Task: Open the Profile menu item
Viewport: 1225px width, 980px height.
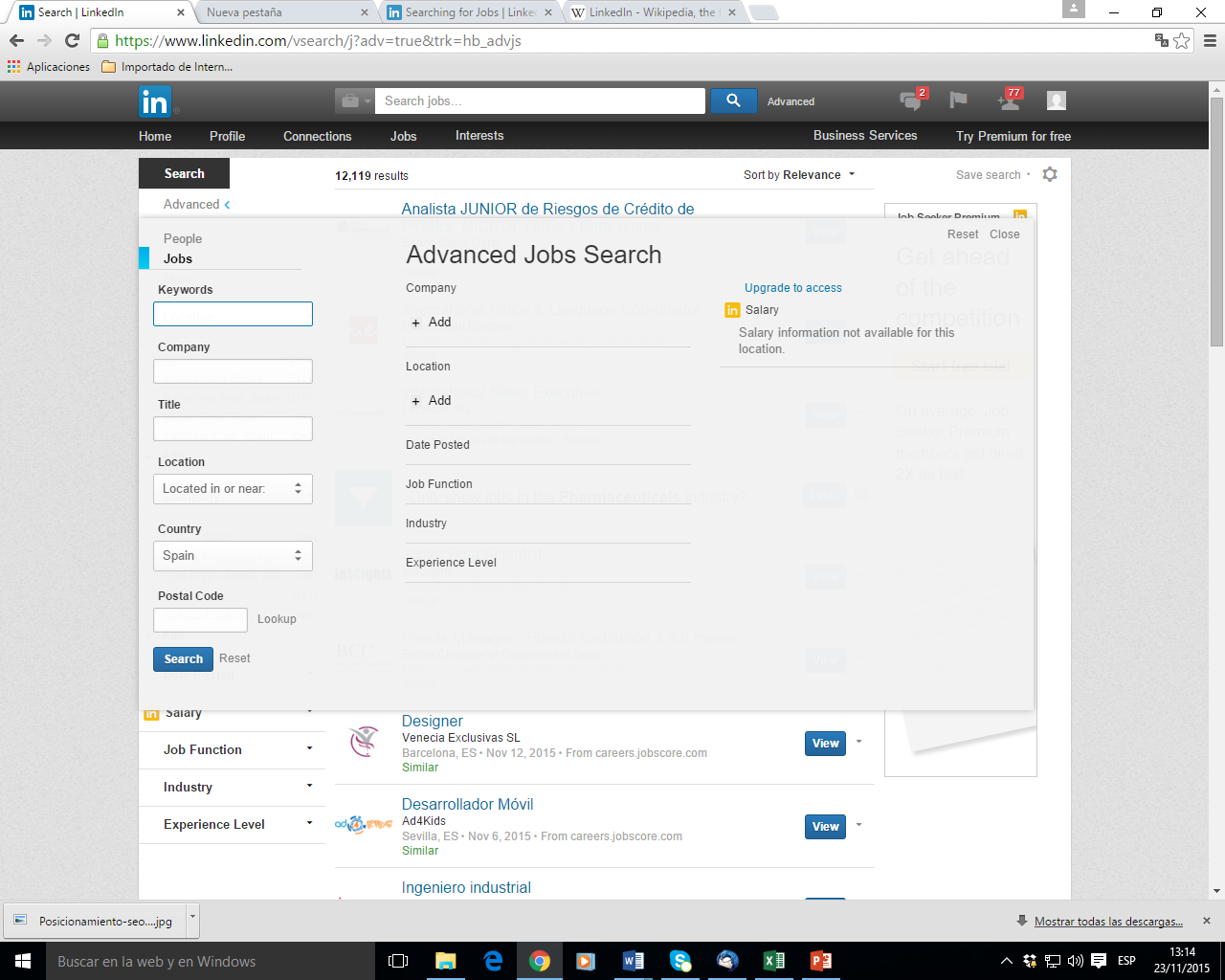Action: click(228, 136)
